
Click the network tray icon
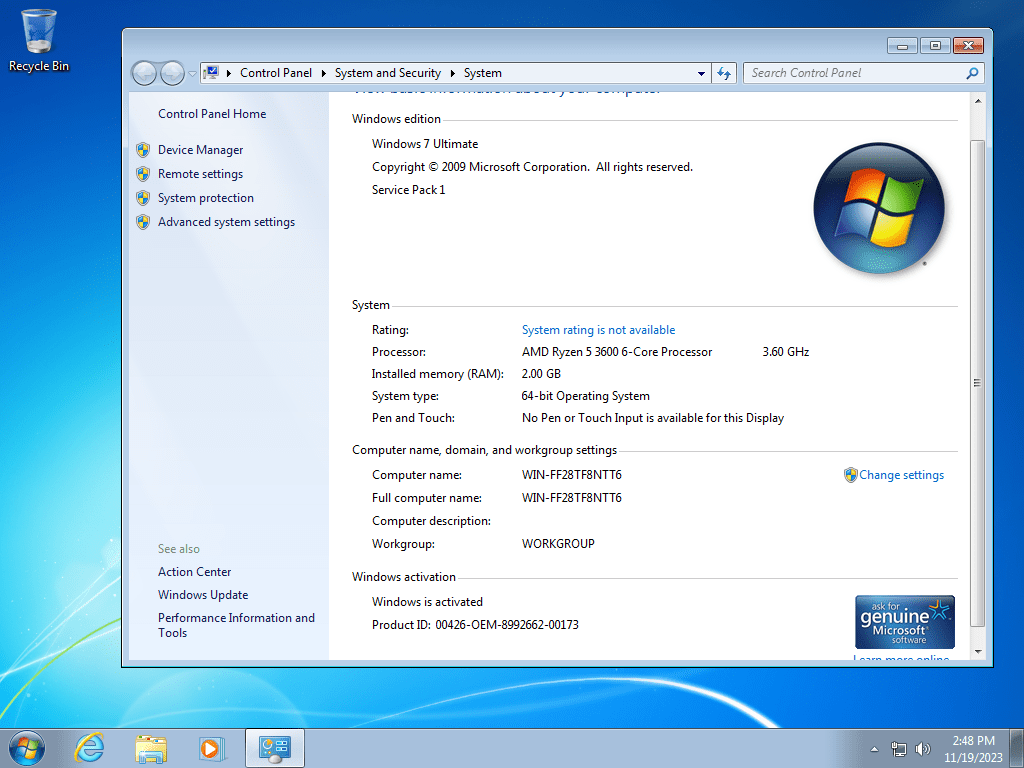click(x=899, y=749)
